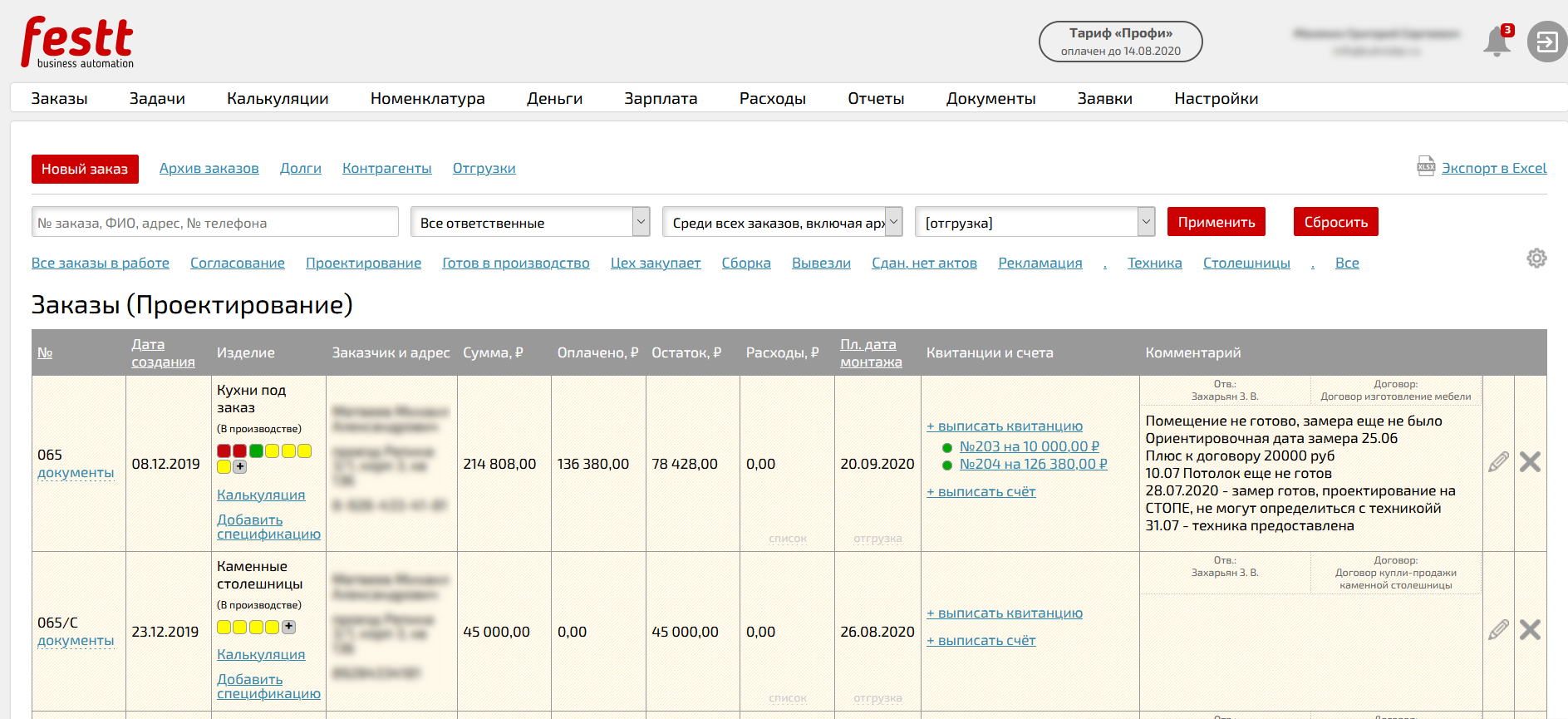Sort table by '№' column

coord(45,352)
